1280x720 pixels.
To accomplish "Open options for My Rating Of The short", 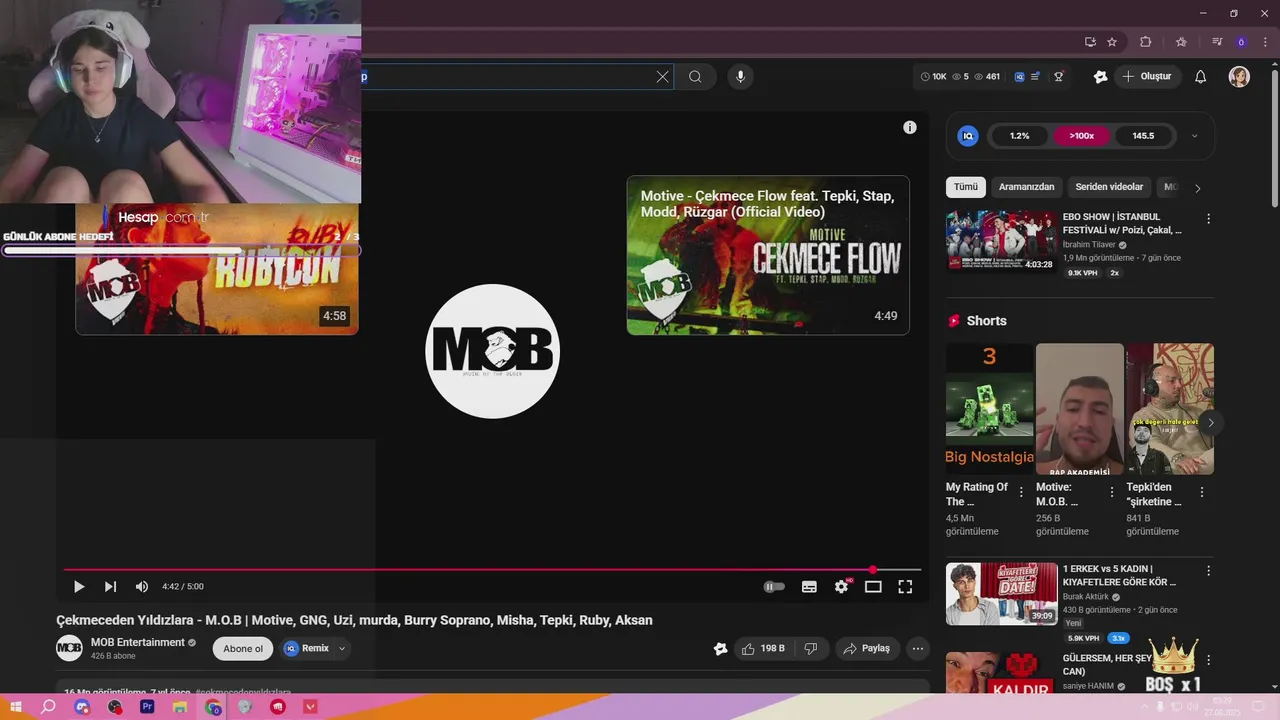I will 1021,492.
